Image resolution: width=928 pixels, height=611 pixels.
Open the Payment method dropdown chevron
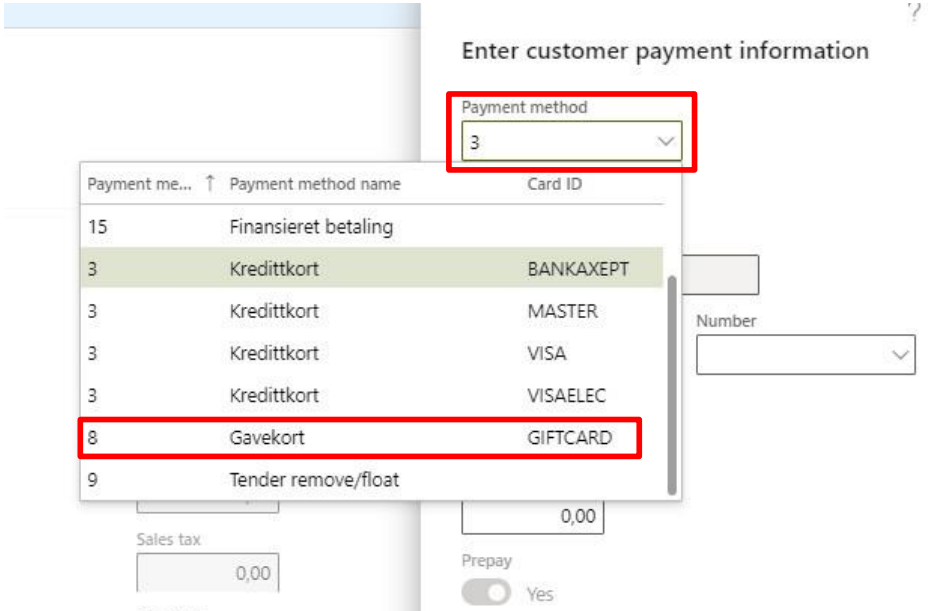[x=666, y=143]
